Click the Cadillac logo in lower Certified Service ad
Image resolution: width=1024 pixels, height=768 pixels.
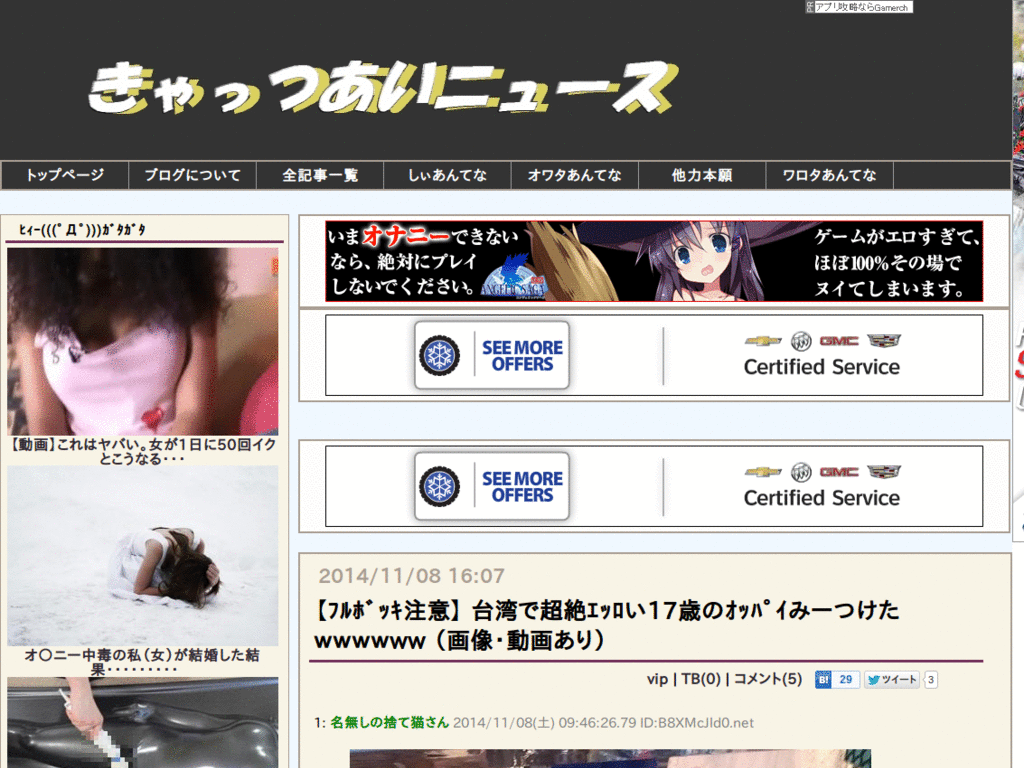coord(884,472)
